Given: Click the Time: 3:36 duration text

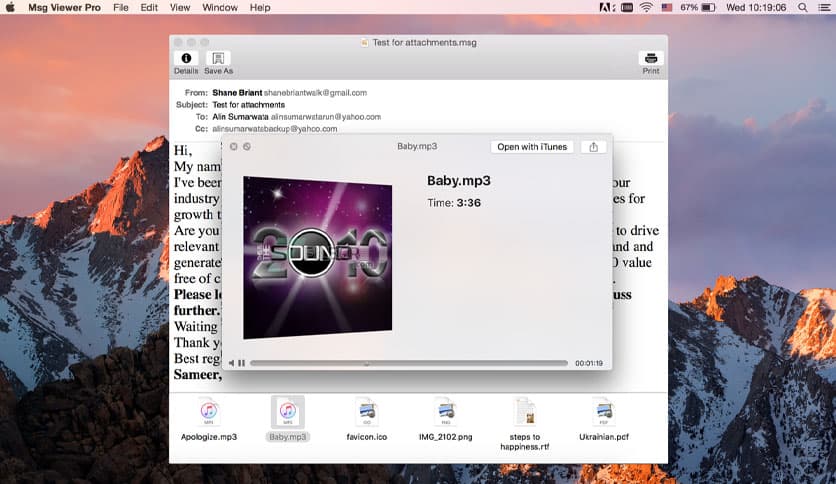Looking at the screenshot, I should pos(454,203).
